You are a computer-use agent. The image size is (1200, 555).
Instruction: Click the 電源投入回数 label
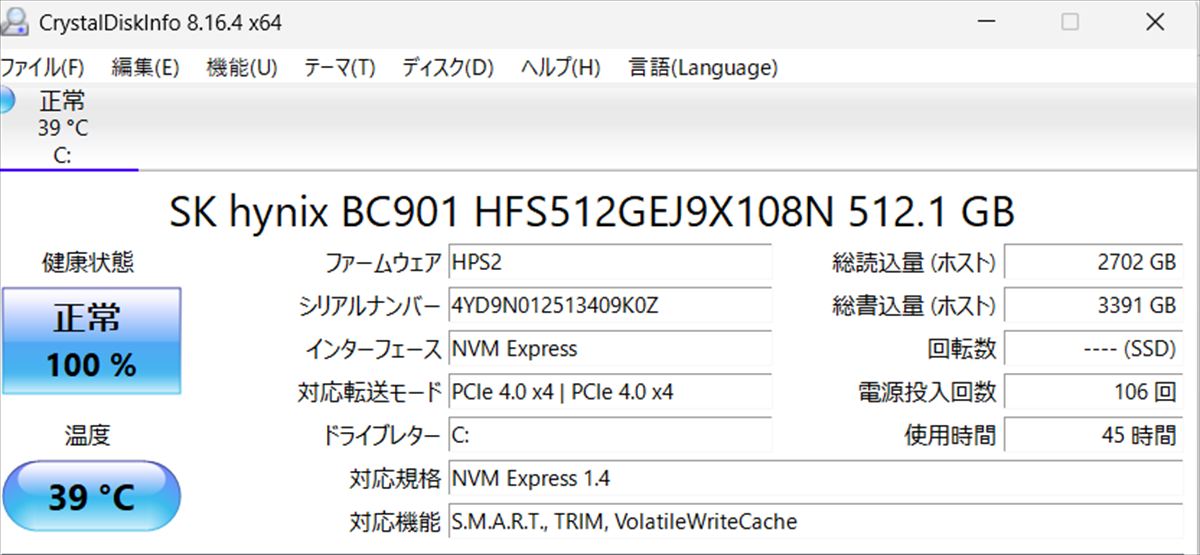tap(926, 392)
